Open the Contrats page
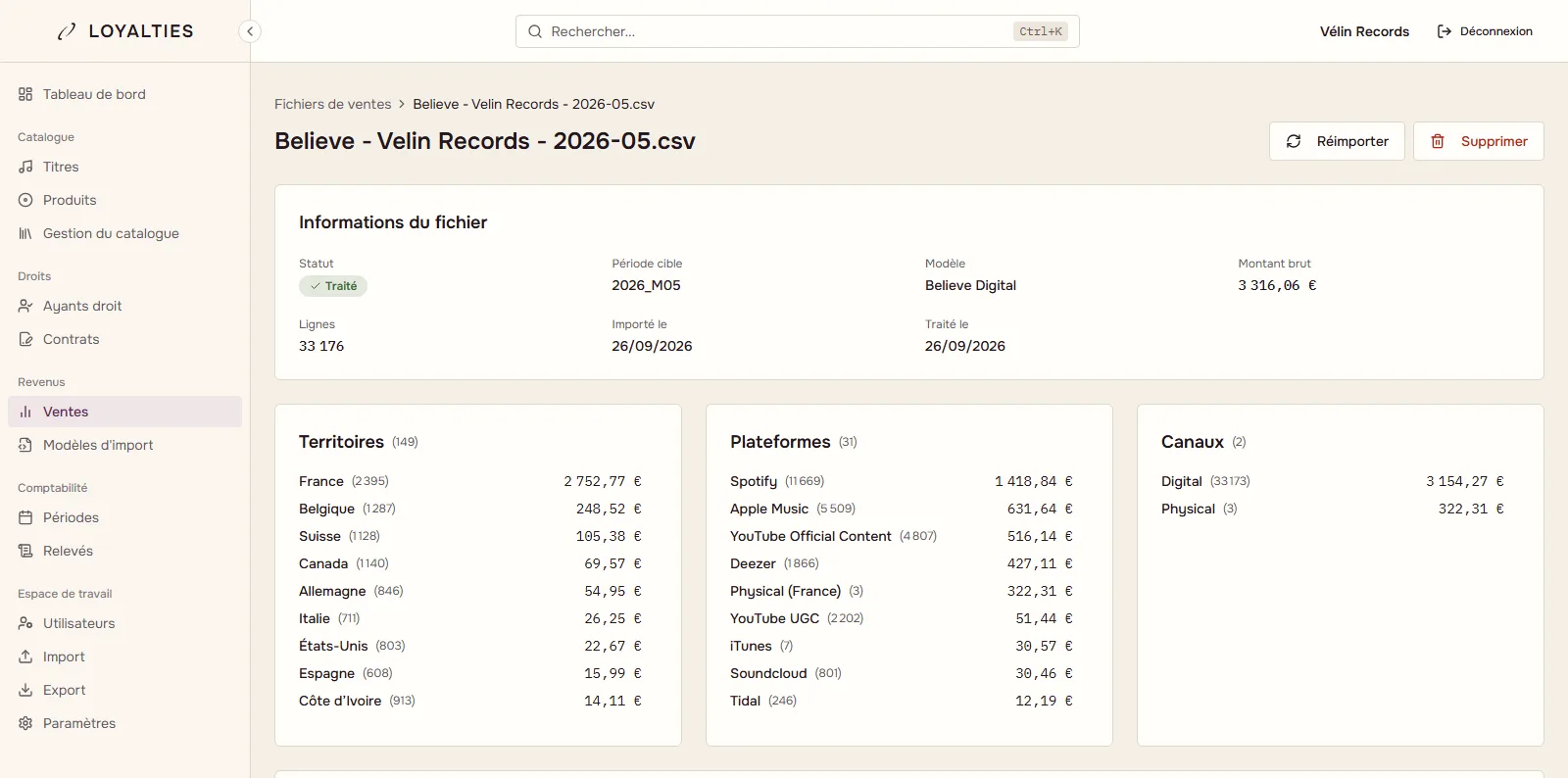The image size is (1568, 778). (71, 339)
